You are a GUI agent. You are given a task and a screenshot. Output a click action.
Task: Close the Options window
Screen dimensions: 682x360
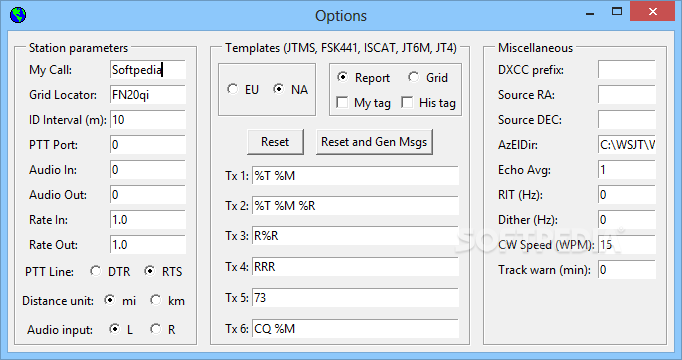(x=652, y=12)
